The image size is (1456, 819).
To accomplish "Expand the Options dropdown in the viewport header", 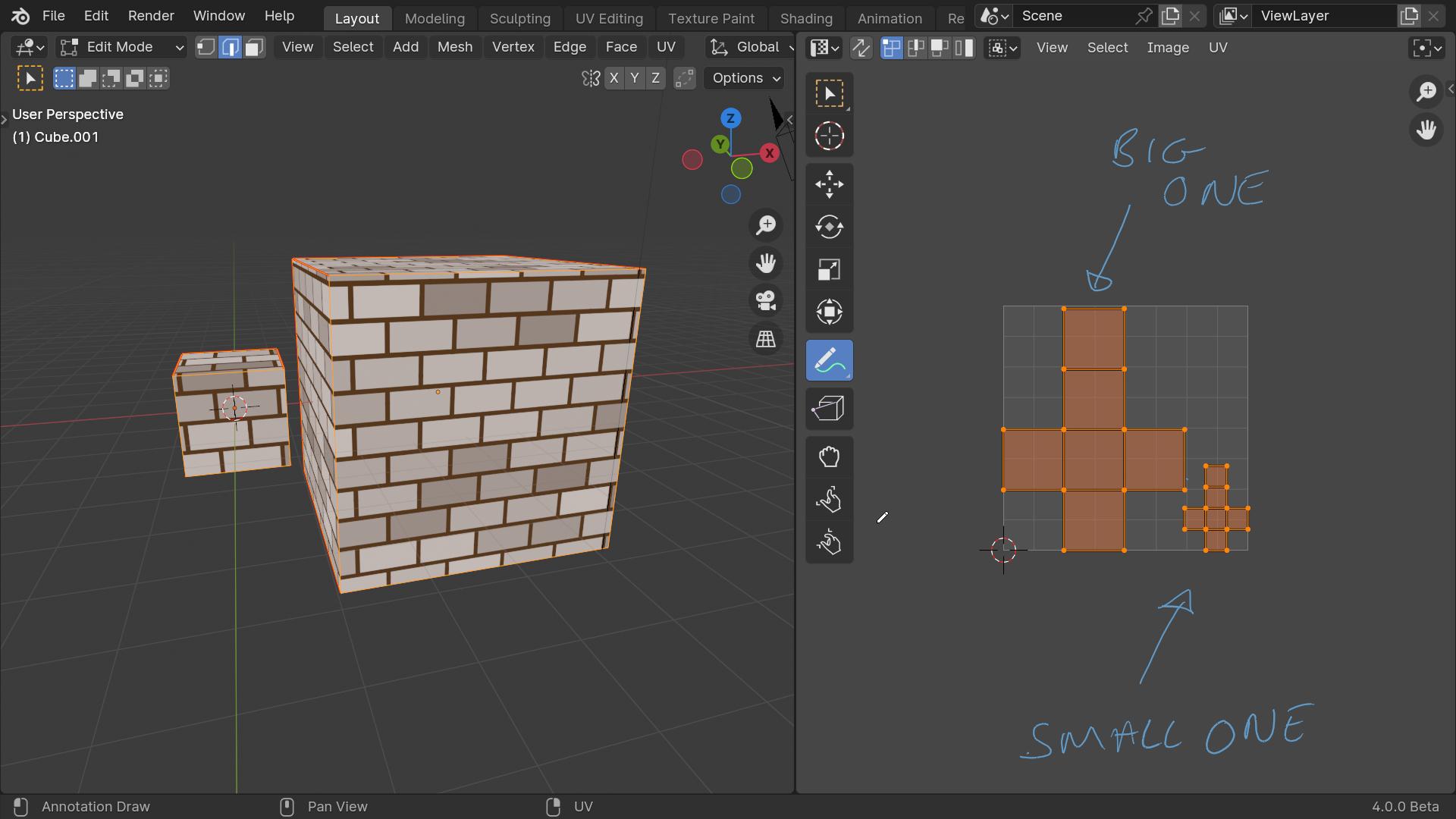I will coord(743,77).
